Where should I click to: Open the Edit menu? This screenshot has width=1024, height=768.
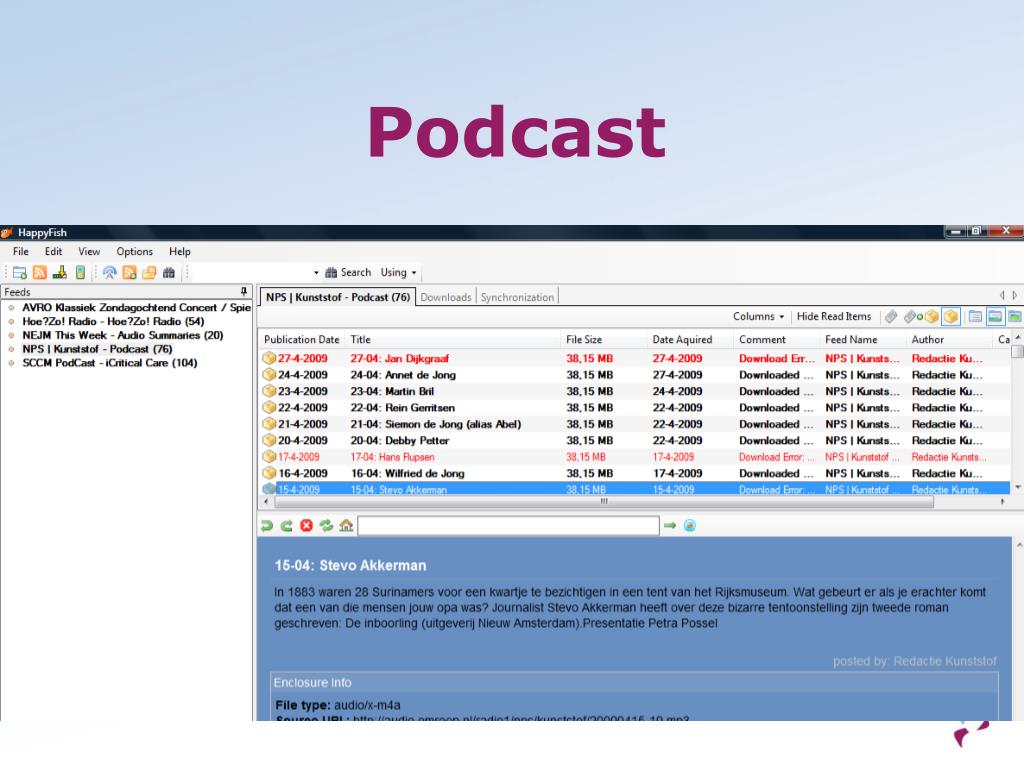click(x=54, y=251)
